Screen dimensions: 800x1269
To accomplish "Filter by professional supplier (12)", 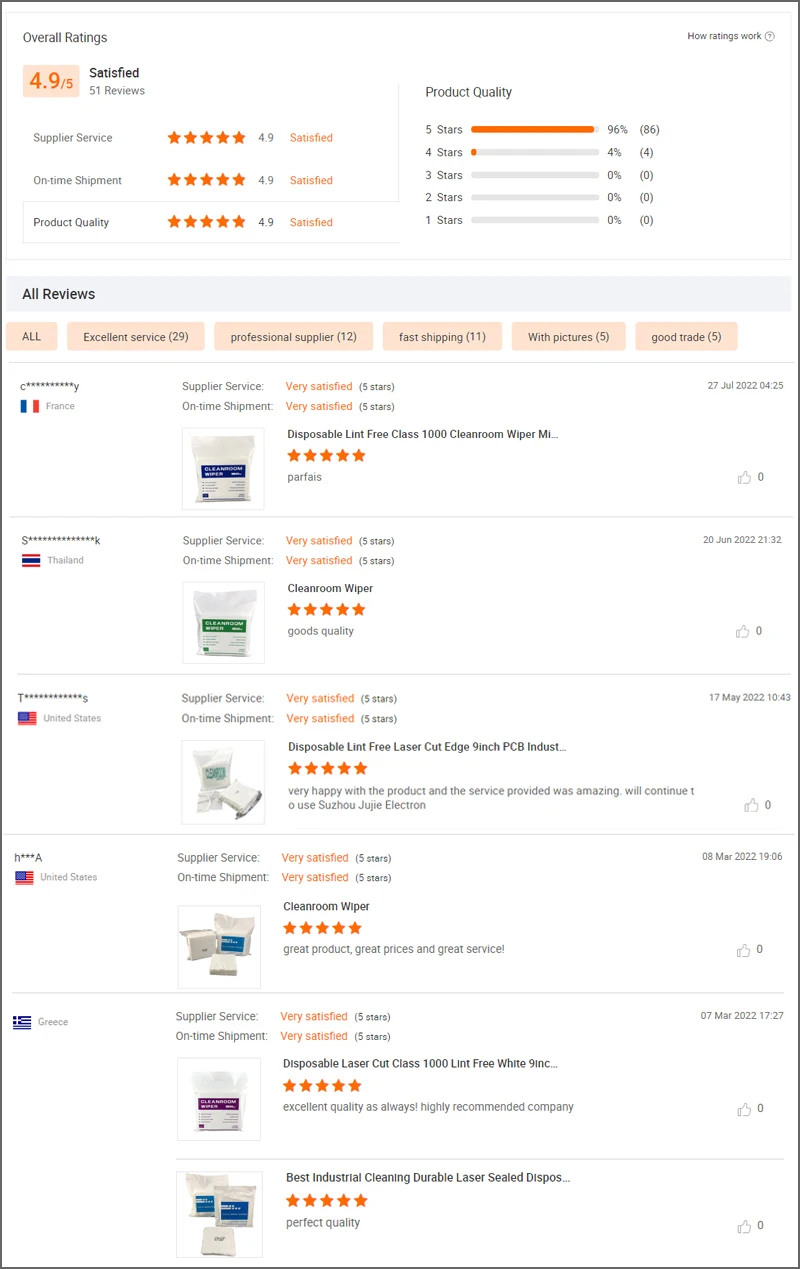I will (293, 337).
